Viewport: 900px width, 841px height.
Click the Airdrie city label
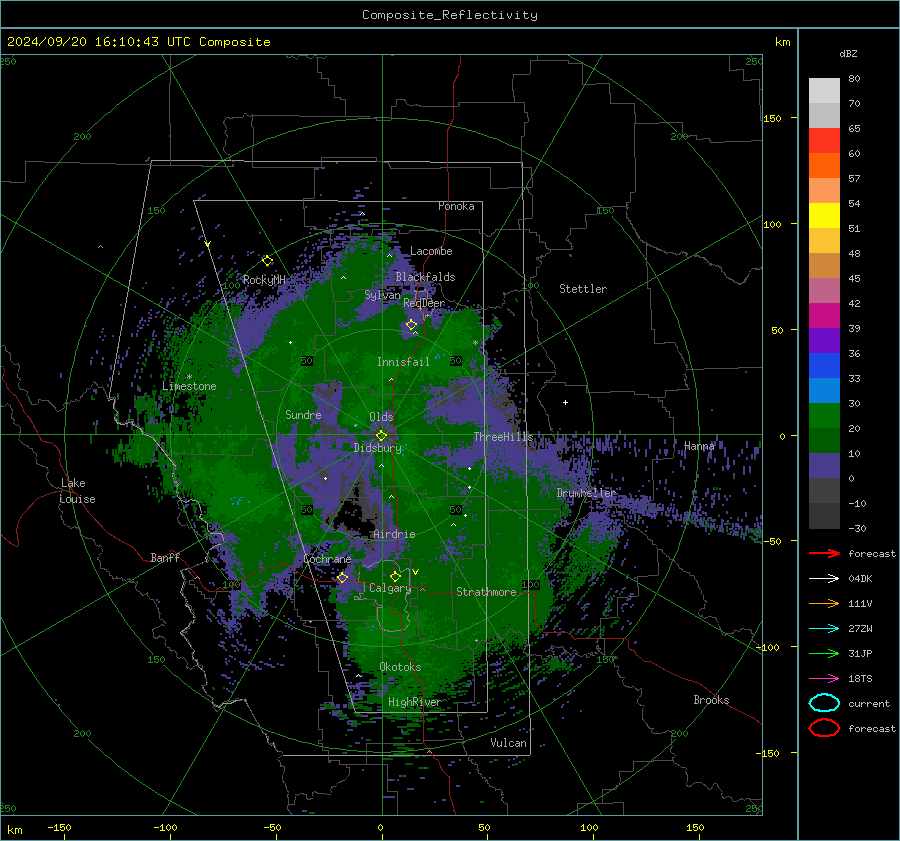[x=394, y=534]
